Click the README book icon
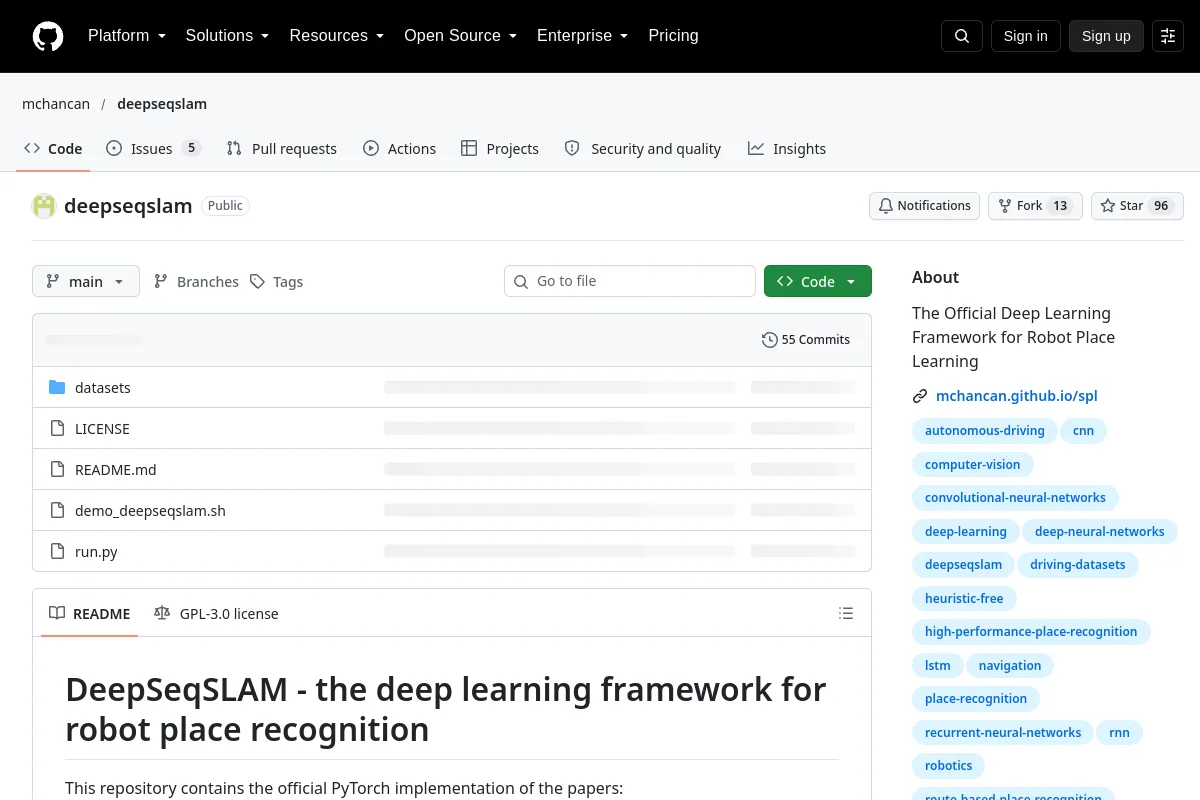Viewport: 1200px width, 800px height. [57, 613]
